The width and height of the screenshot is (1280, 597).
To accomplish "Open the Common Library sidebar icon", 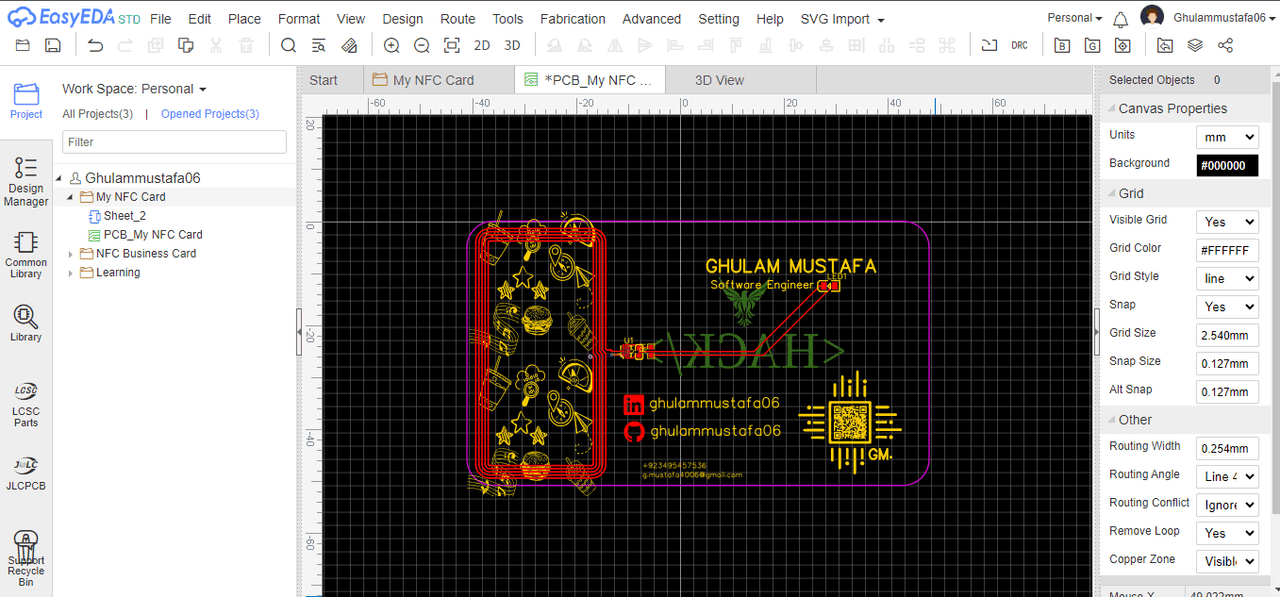I will pos(26,254).
